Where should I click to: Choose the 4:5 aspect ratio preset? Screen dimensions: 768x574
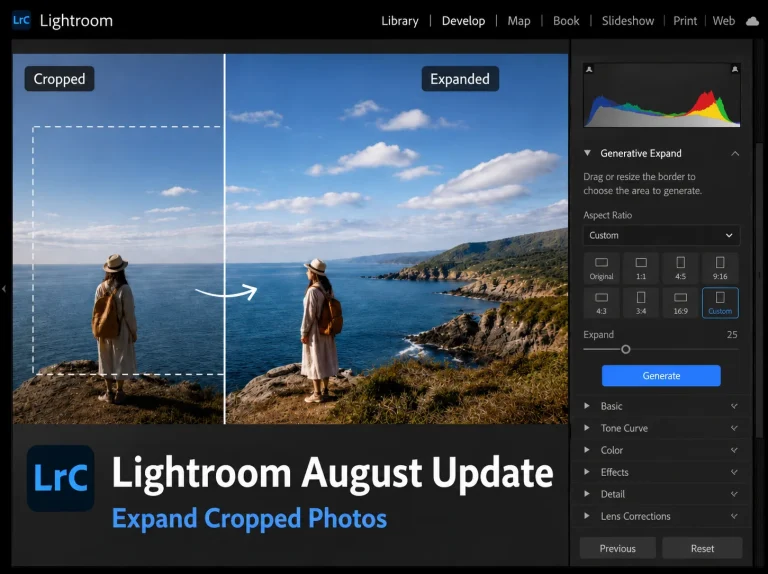[680, 268]
